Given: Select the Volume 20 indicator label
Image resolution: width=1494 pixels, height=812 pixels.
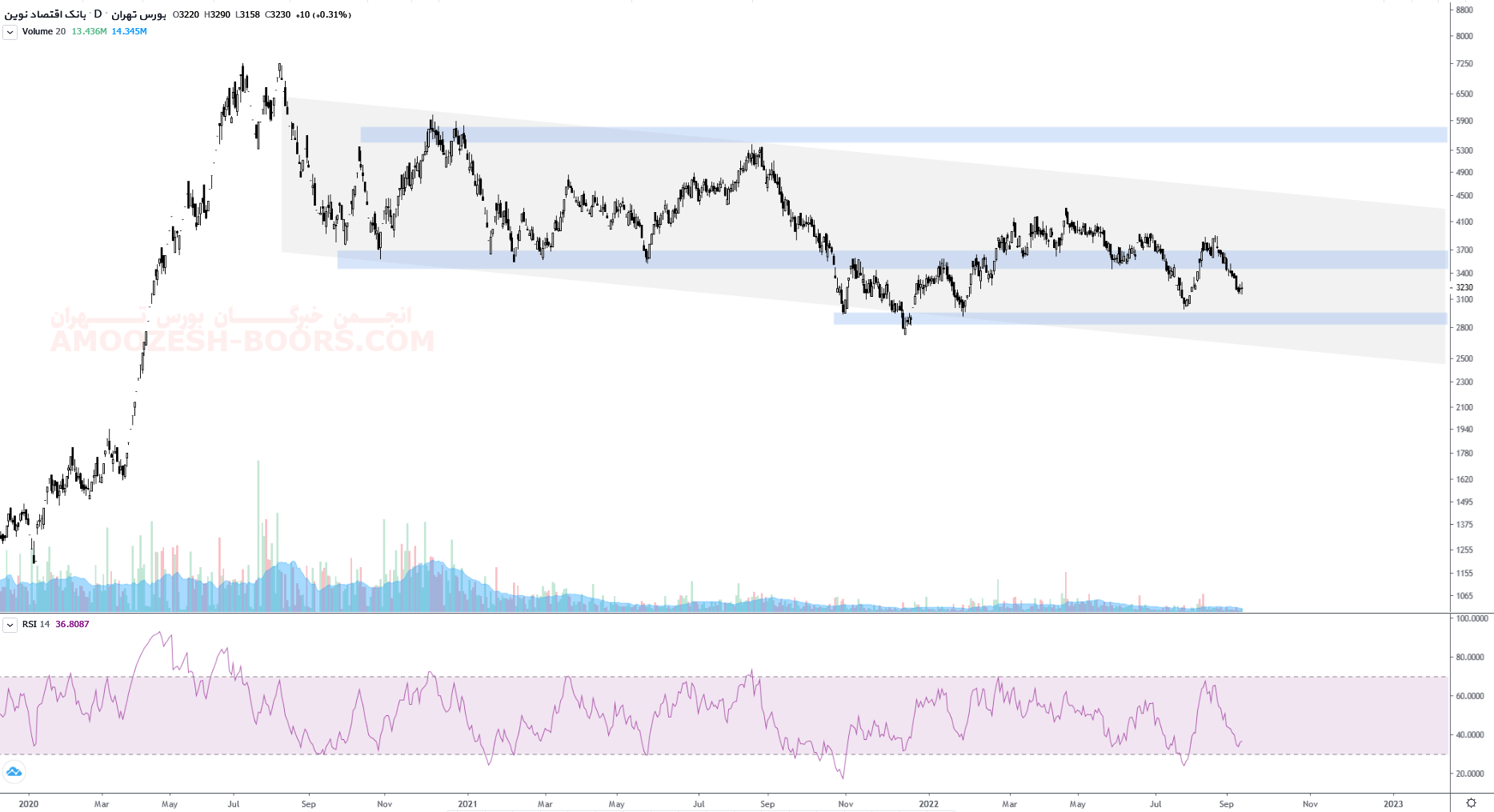Looking at the screenshot, I should [43, 32].
